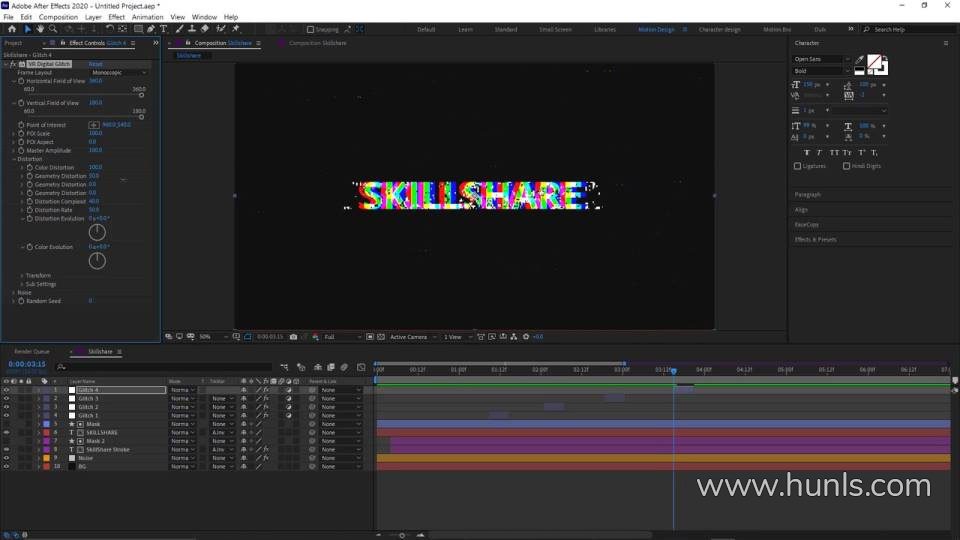This screenshot has height=540, width=960.
Task: Switch to the Libraries workspace
Action: pyautogui.click(x=605, y=29)
